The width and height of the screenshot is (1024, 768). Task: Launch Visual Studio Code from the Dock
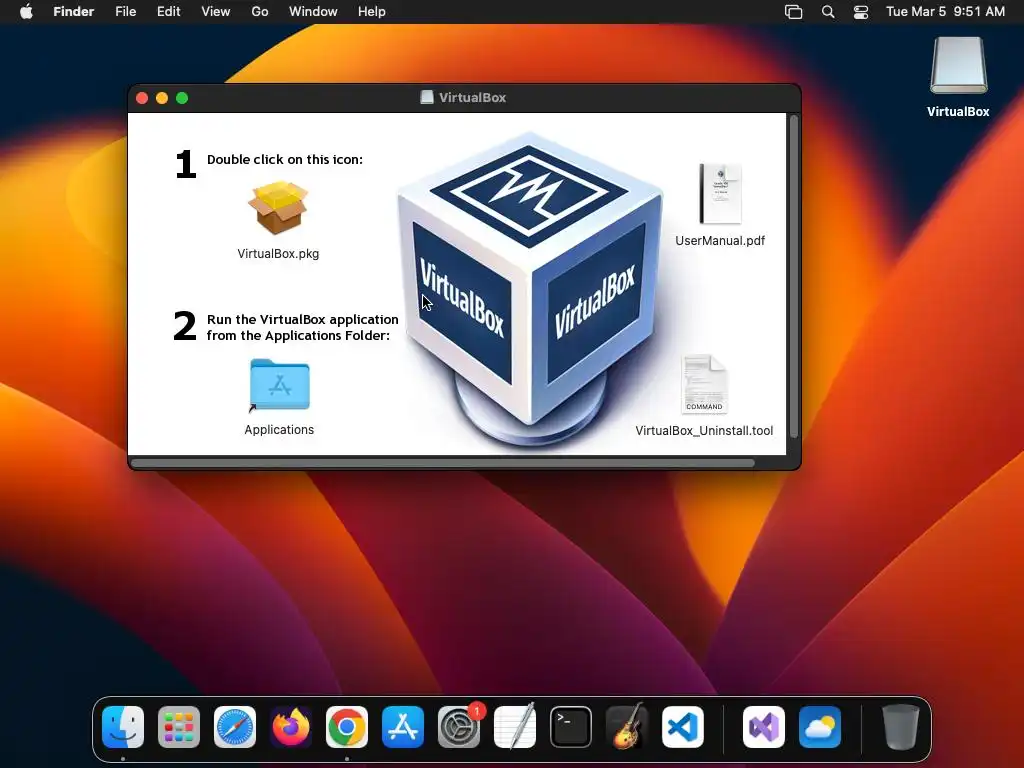[683, 727]
